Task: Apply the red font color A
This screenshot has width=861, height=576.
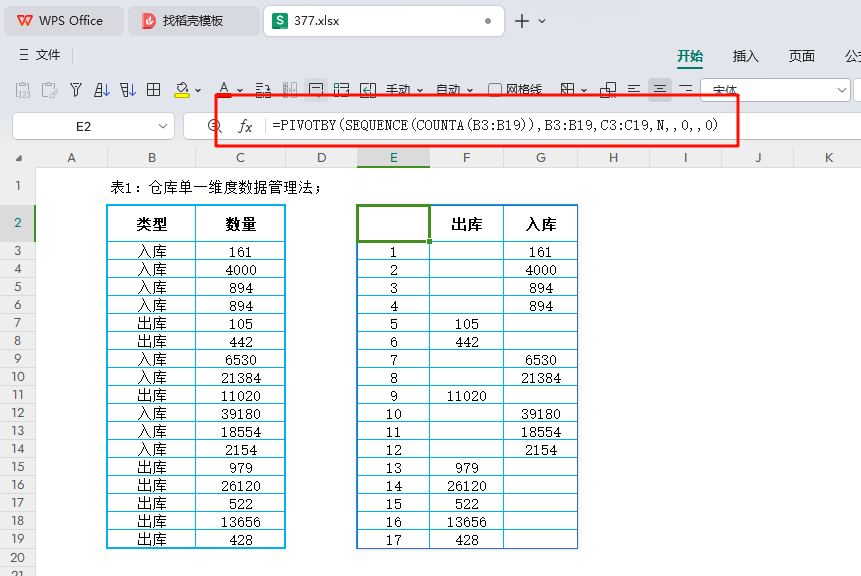Action: click(x=223, y=90)
